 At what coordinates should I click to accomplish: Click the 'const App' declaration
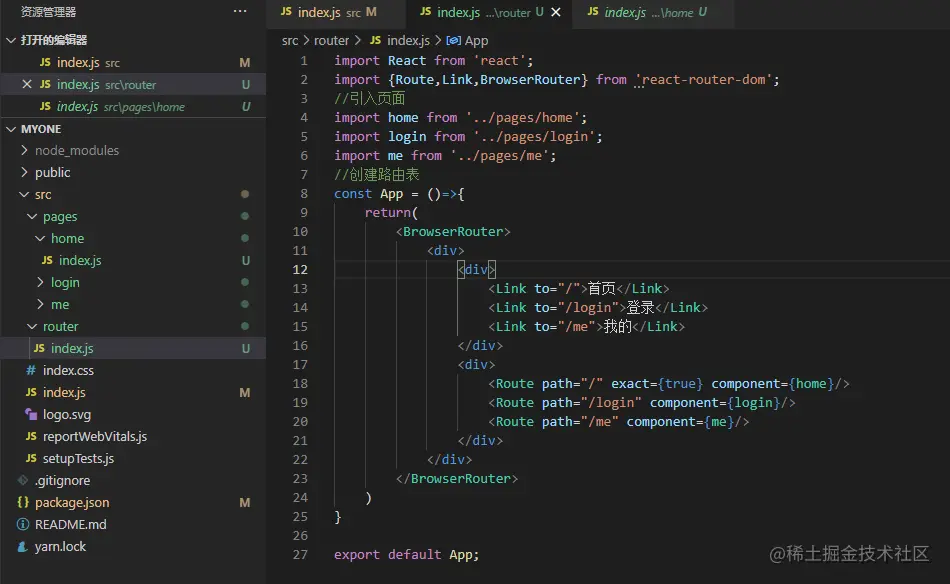point(368,194)
